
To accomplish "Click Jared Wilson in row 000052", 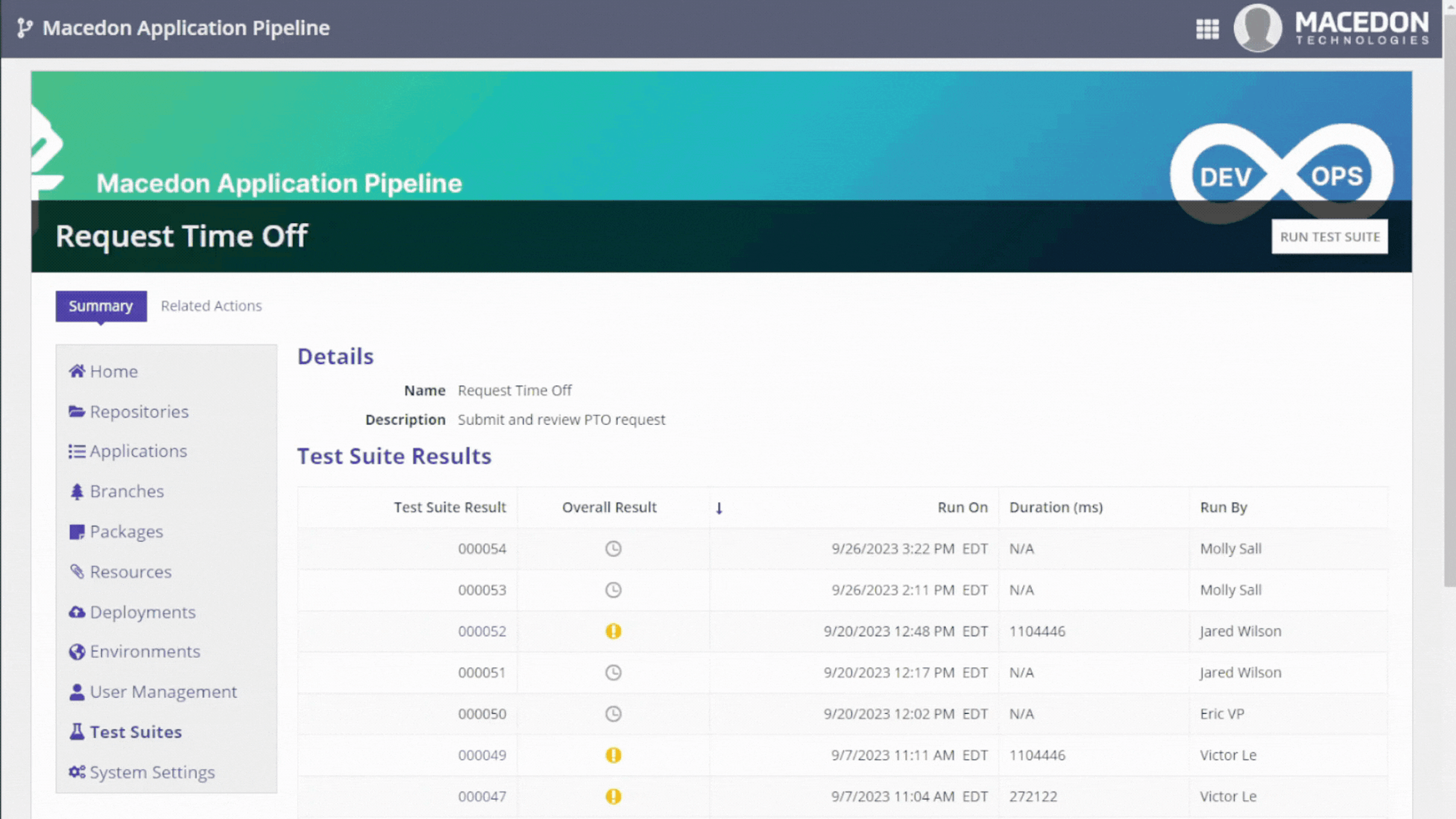I will click(1241, 631).
